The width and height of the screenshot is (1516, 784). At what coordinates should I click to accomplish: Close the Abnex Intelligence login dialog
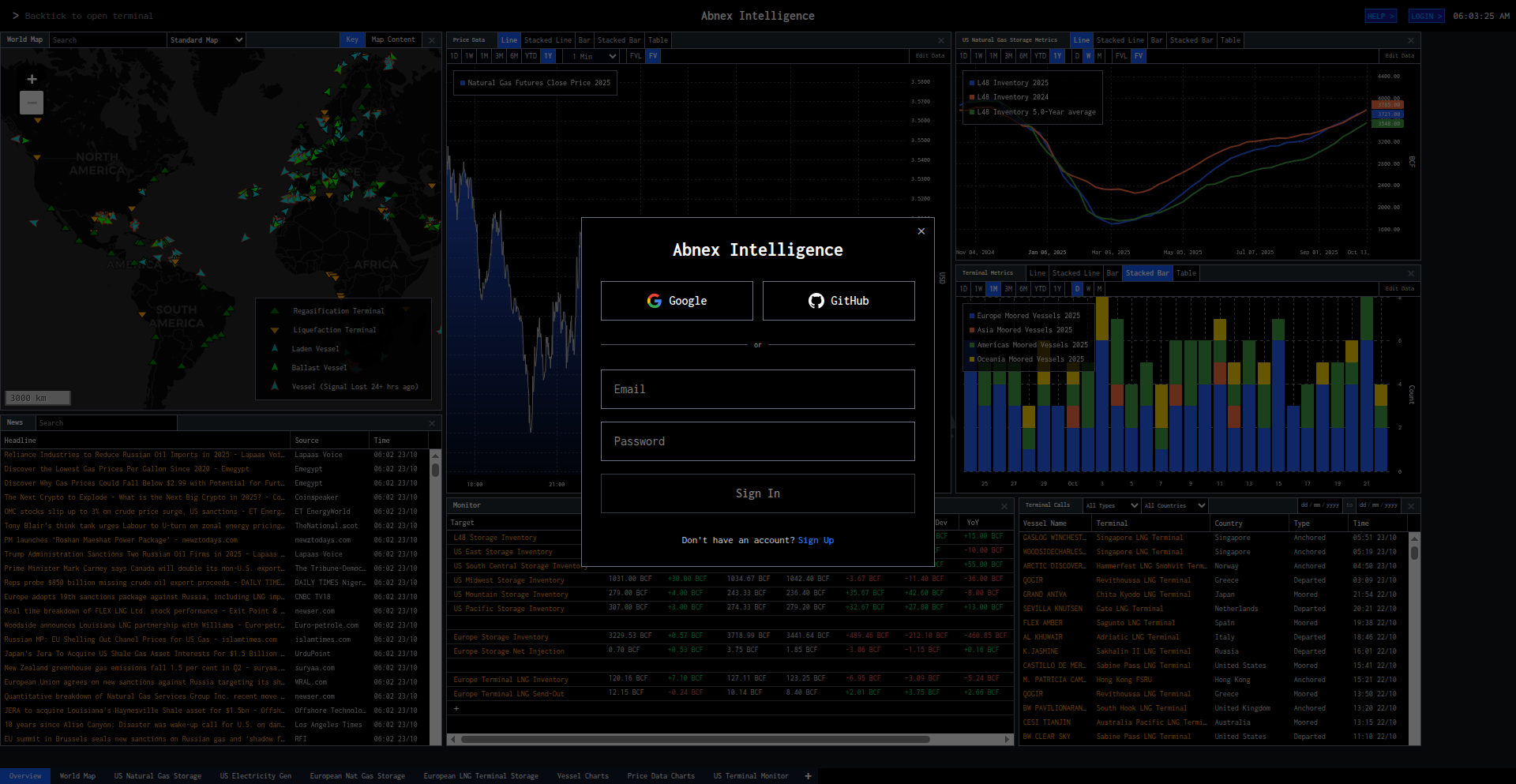pyautogui.click(x=921, y=231)
